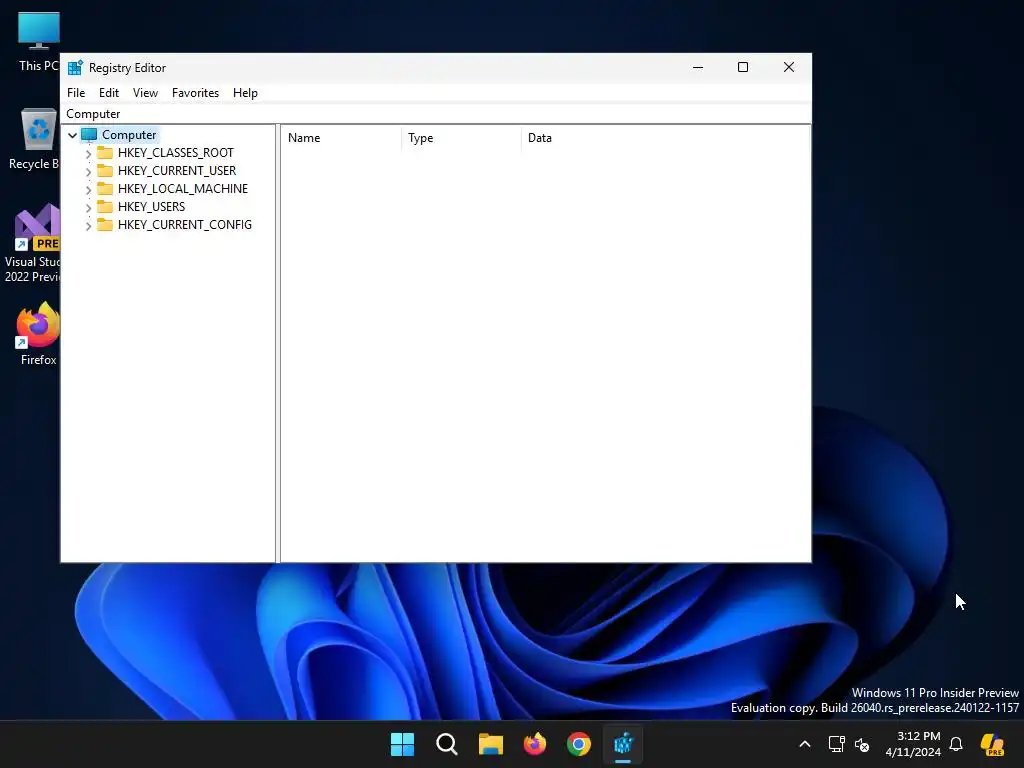This screenshot has height=768, width=1024.
Task: Open the Help menu
Action: coord(245,93)
